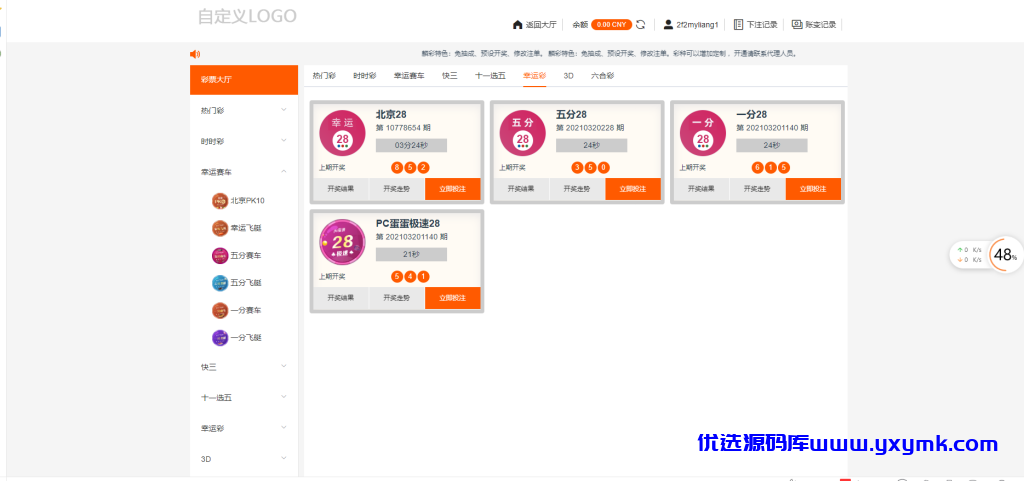
Task: Expand the 快三 sidebar section
Action: [x=244, y=367]
